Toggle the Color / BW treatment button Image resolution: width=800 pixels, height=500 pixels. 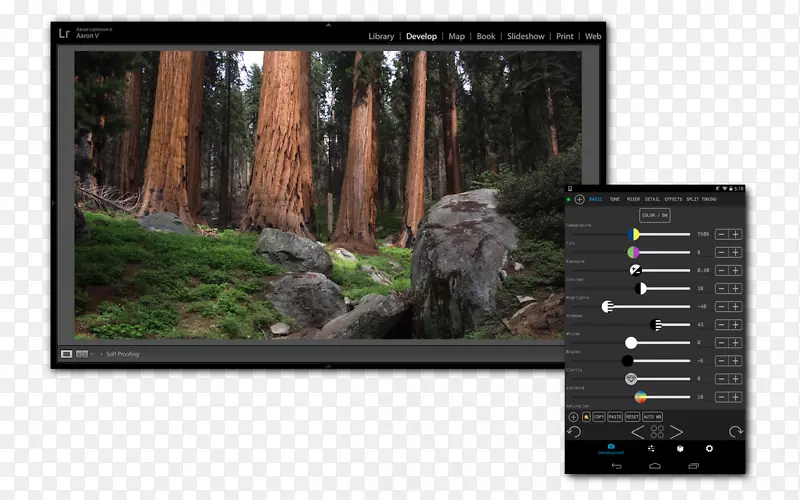[655, 215]
